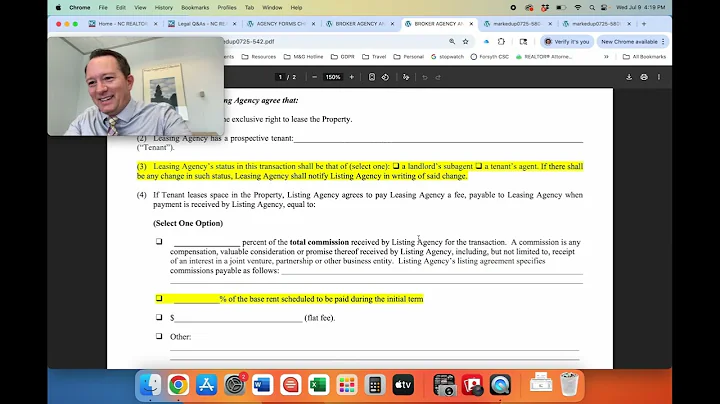Open PDF viewer more actions menu

point(659,77)
